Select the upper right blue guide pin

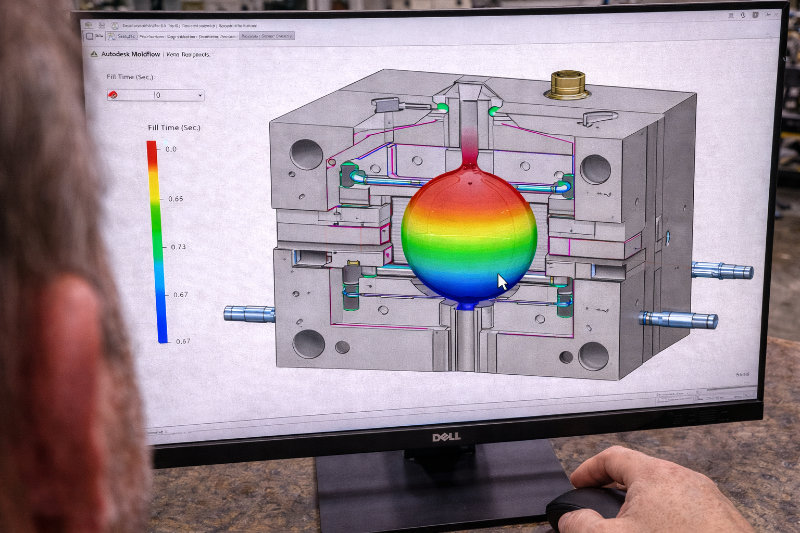722,270
